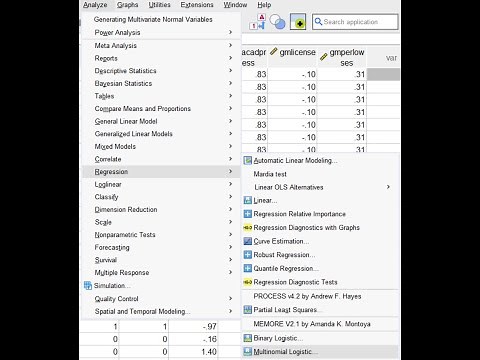Screen dimensions: 480x360
Task: Select the empty var column header
Action: 384,57
